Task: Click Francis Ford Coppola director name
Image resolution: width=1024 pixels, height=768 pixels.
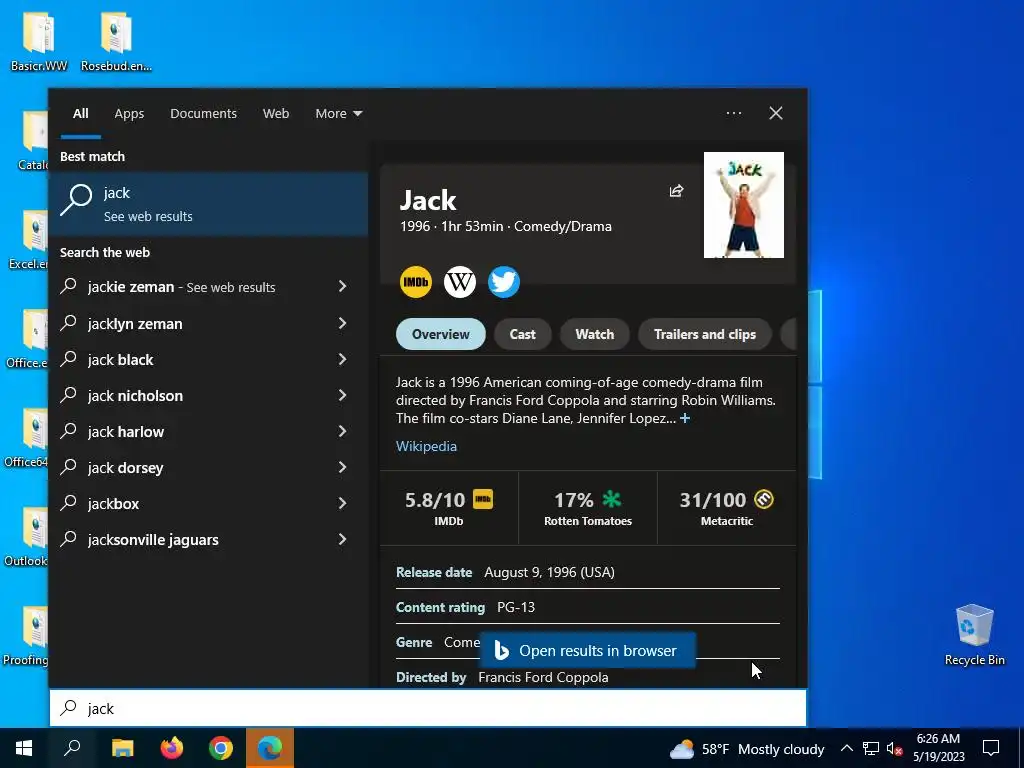Action: point(543,677)
